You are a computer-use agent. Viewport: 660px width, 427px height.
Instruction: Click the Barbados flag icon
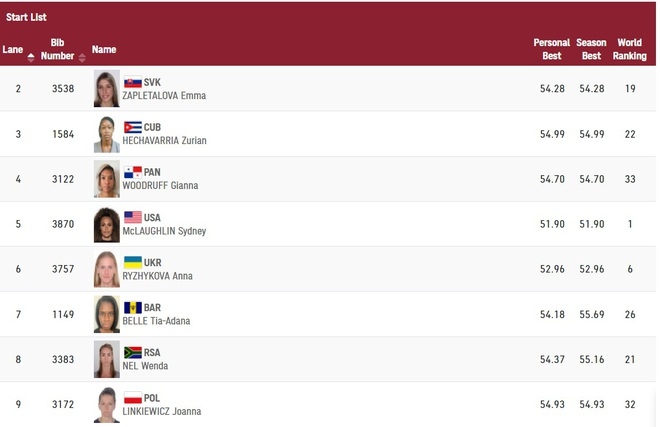coord(132,307)
